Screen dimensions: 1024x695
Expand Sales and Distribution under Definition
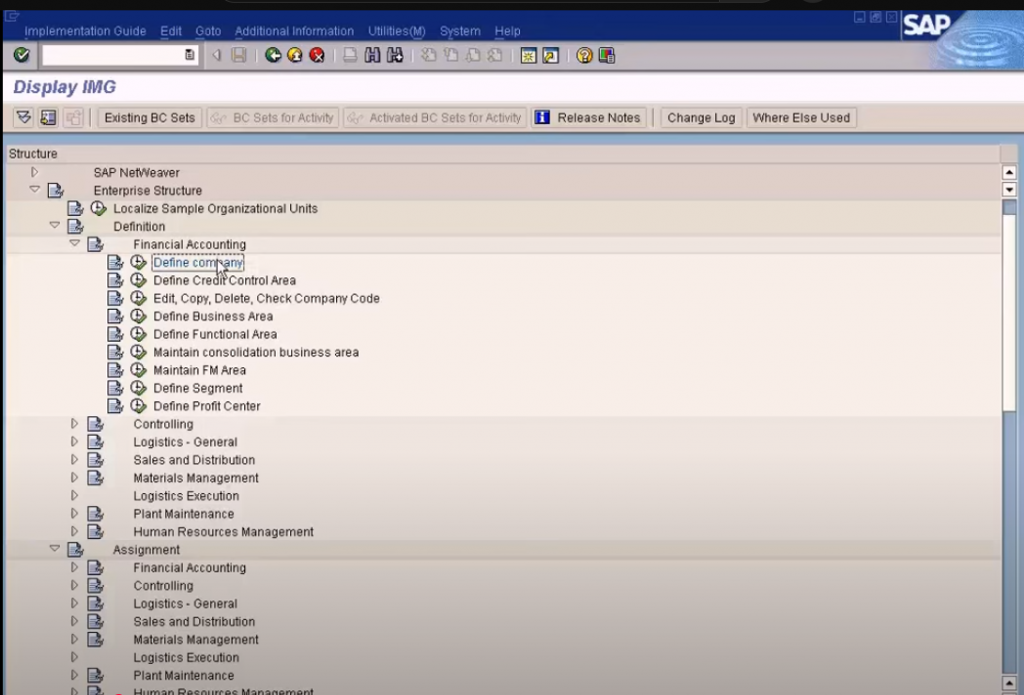74,460
